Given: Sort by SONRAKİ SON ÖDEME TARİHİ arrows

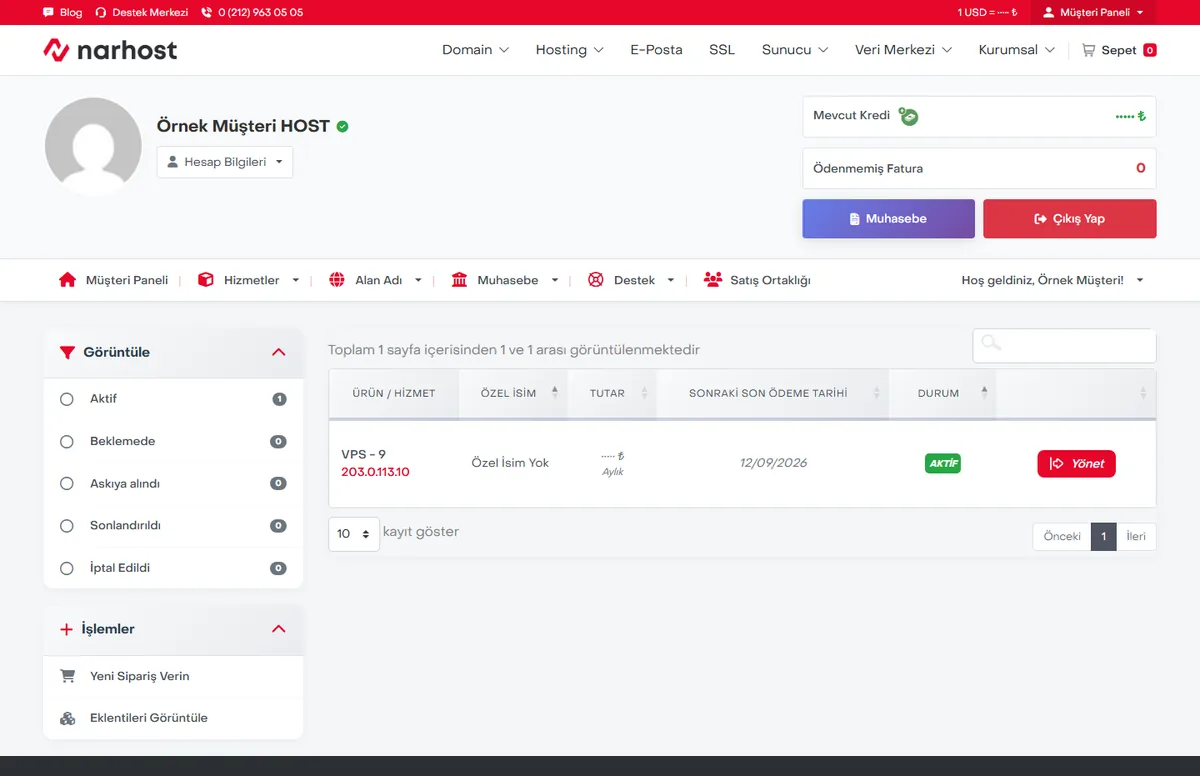Looking at the screenshot, I should pos(876,393).
